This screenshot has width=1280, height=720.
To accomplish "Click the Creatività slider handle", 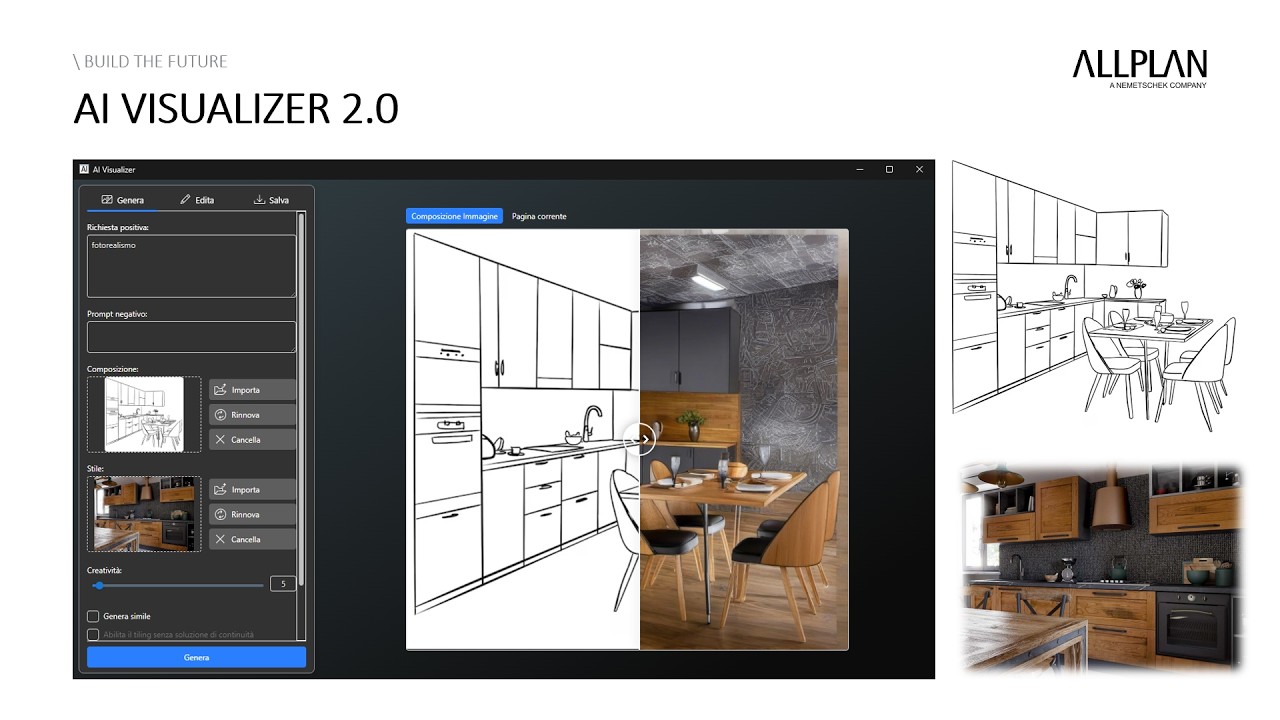I will [98, 585].
